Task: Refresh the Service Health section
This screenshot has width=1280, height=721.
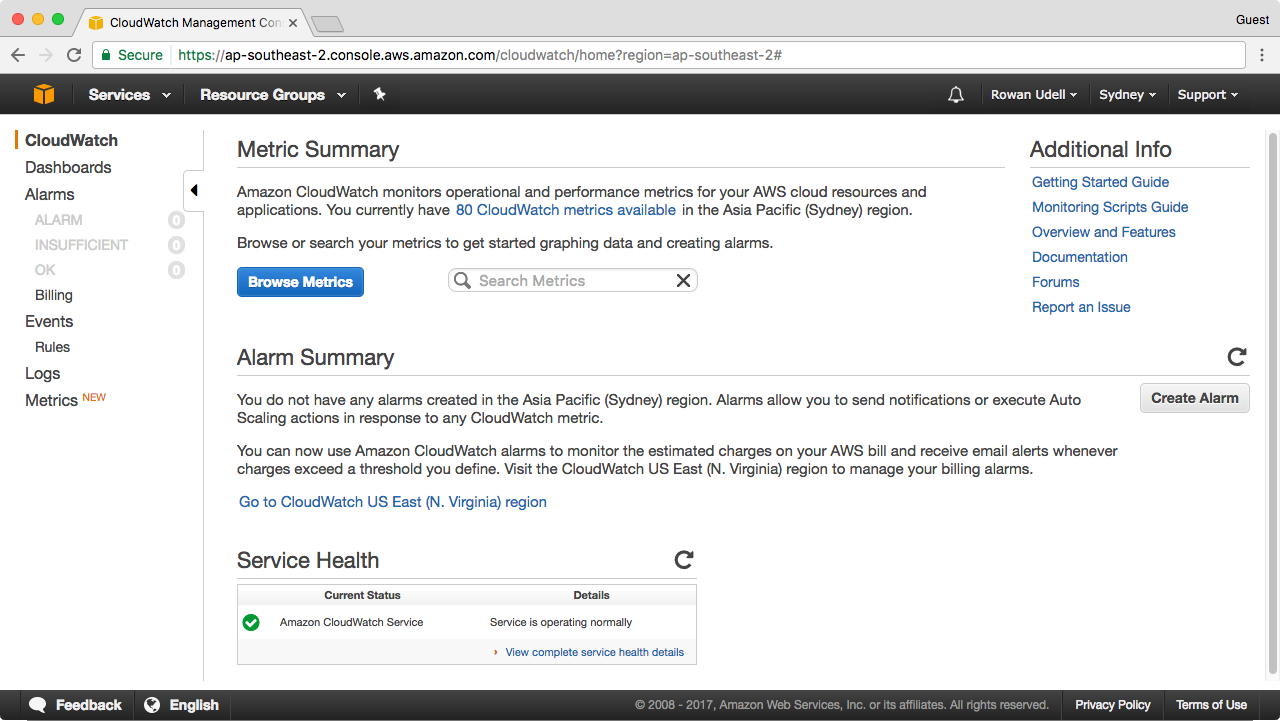Action: click(x=684, y=560)
